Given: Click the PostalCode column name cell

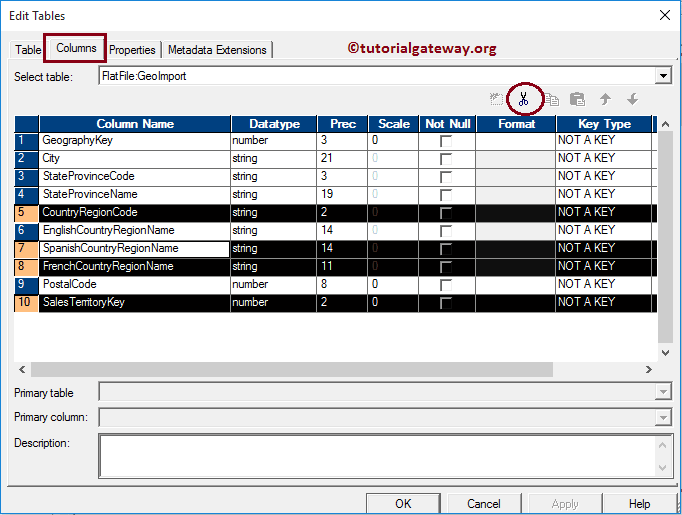Looking at the screenshot, I should 135,285.
